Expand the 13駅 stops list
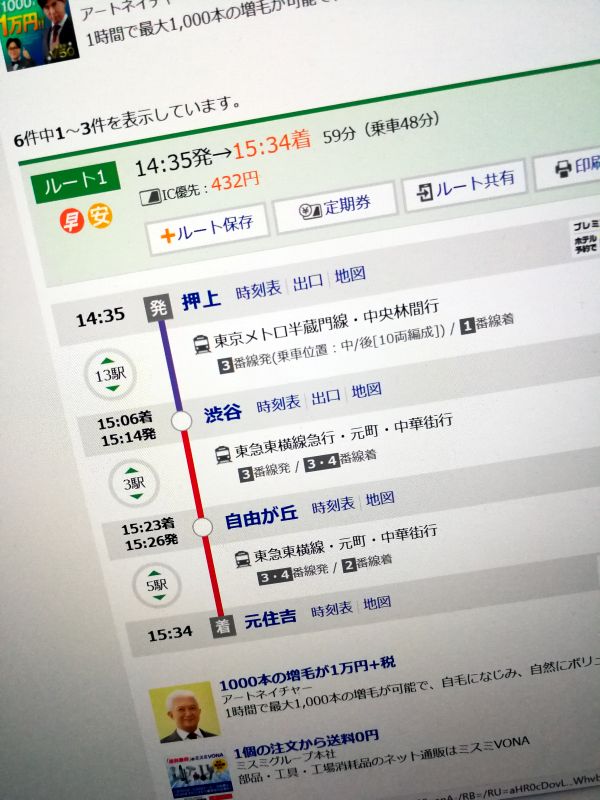 tap(110, 374)
